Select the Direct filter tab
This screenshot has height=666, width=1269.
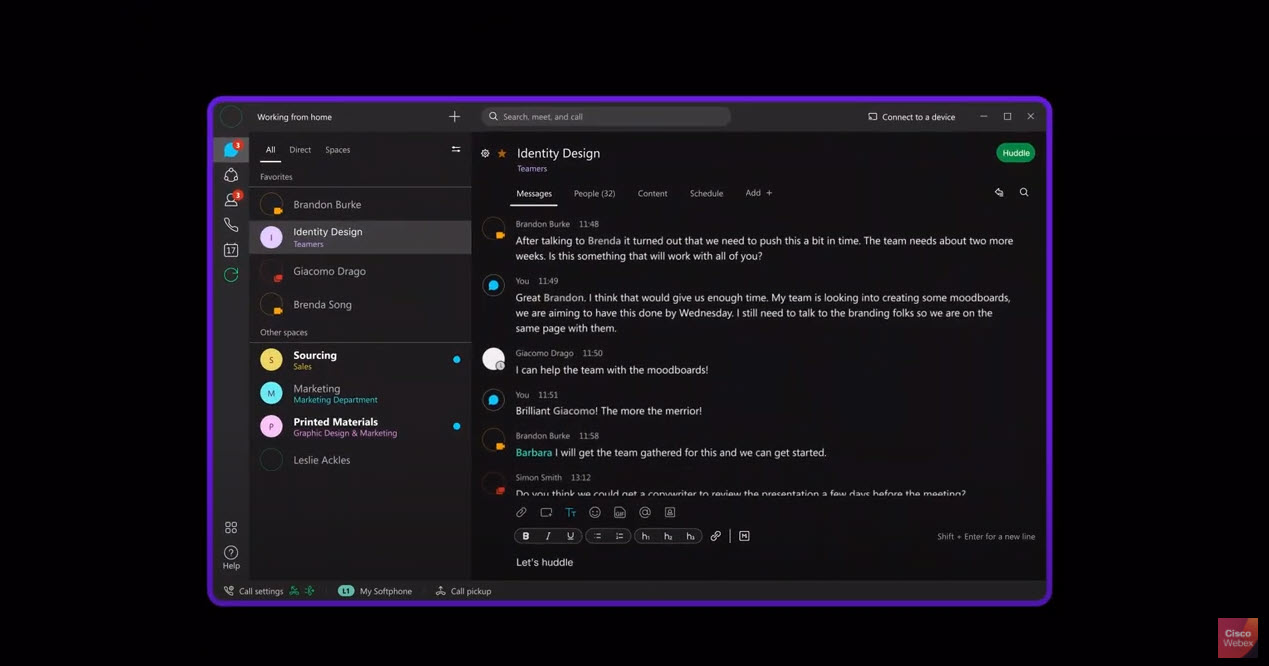(x=300, y=150)
